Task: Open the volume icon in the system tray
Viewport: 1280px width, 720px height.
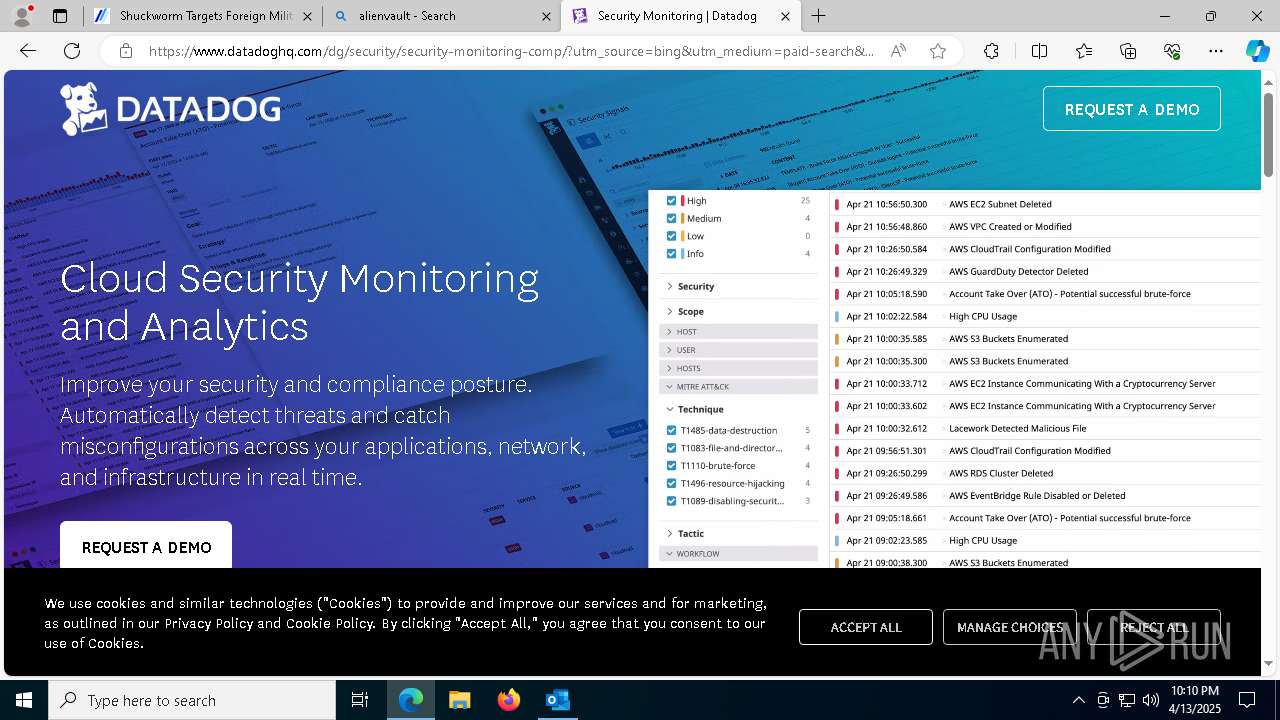Action: click(1150, 700)
